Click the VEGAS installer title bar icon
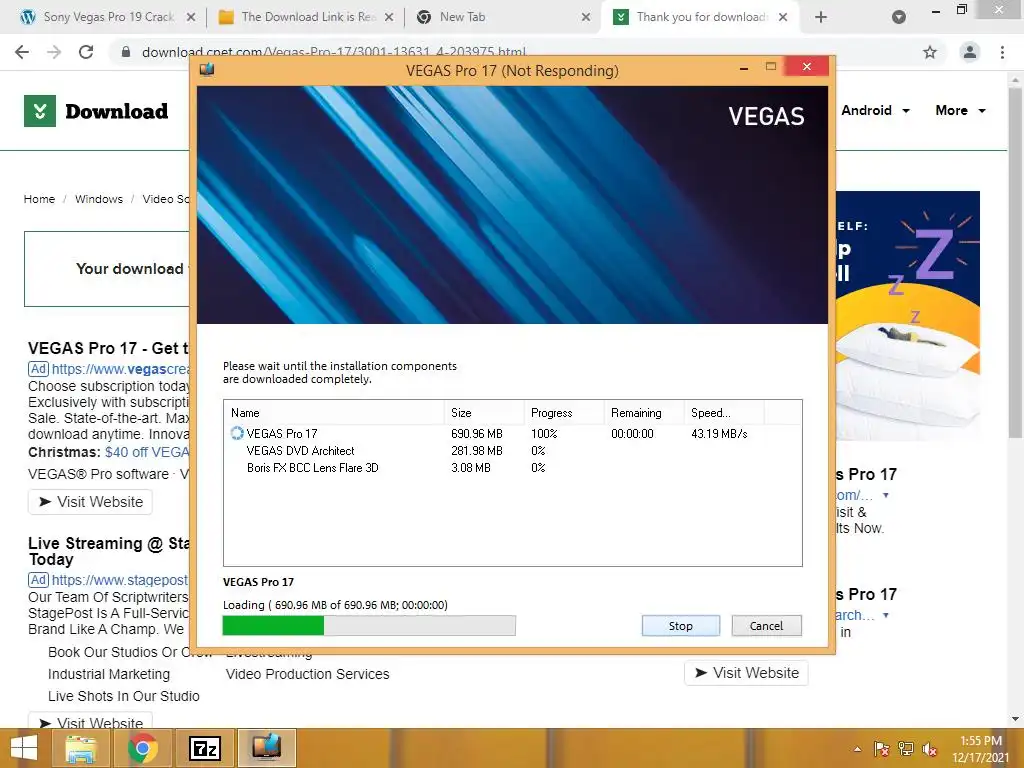This screenshot has height=768, width=1024. (207, 69)
